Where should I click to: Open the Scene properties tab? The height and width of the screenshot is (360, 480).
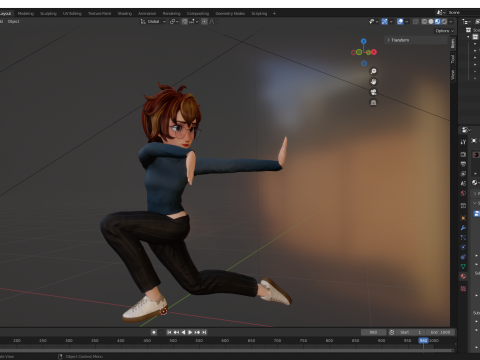pyautogui.click(x=463, y=183)
